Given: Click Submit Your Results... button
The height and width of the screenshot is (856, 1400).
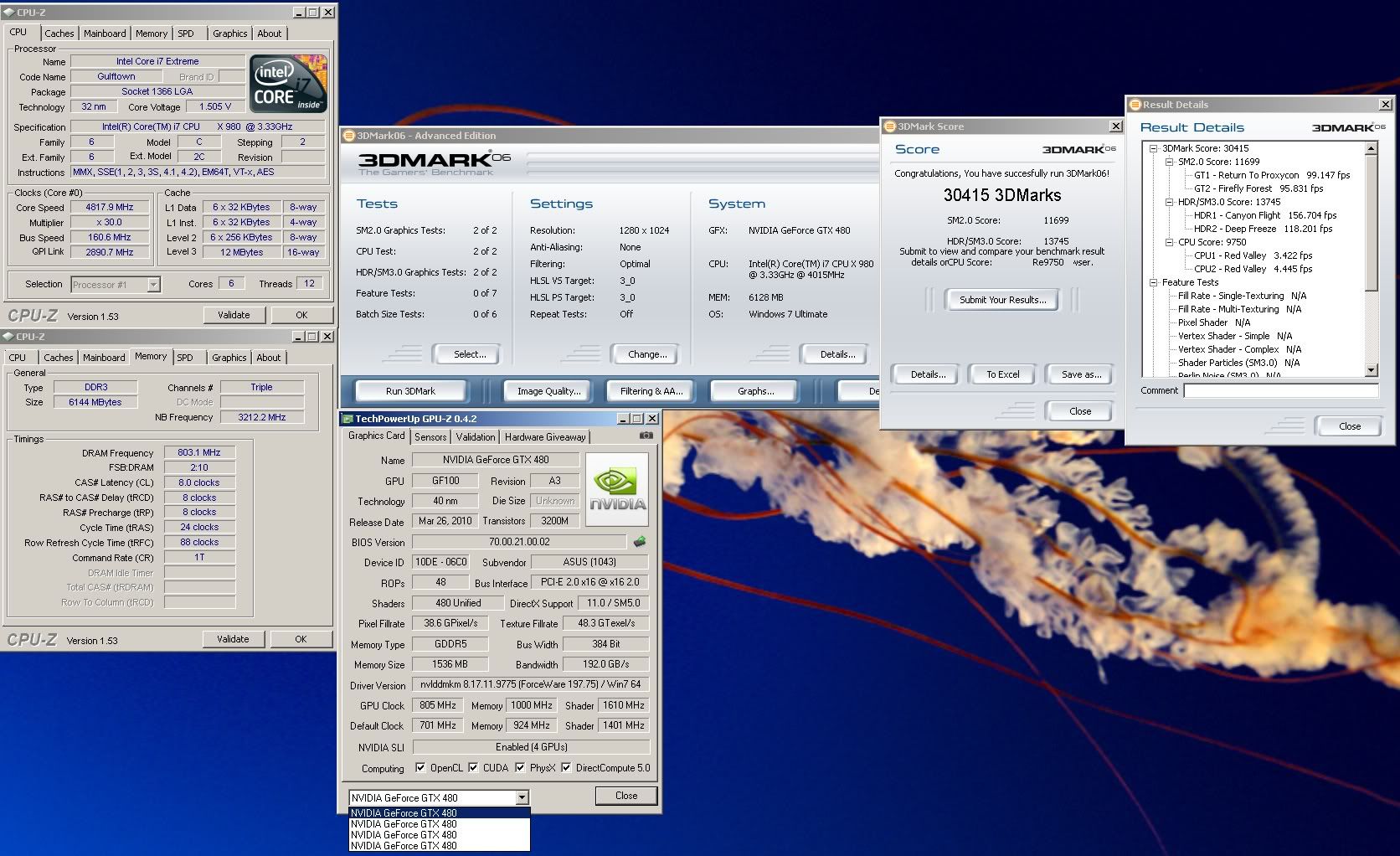Looking at the screenshot, I should [x=1002, y=300].
